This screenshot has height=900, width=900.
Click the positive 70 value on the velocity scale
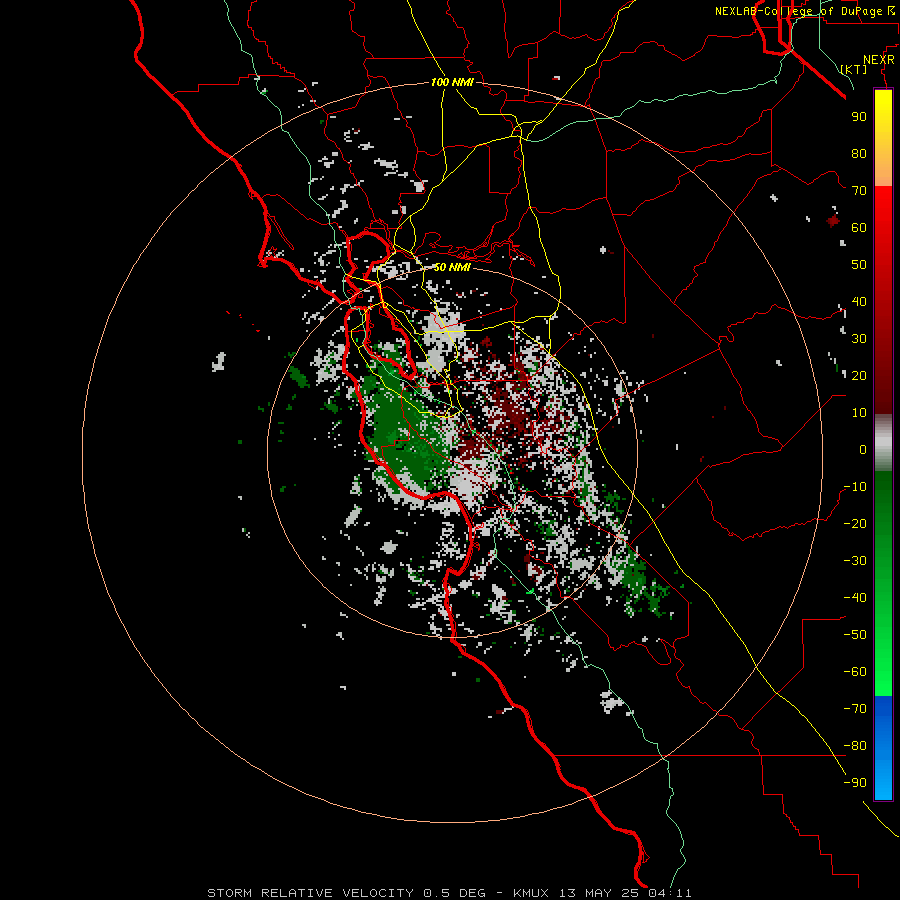click(x=859, y=191)
